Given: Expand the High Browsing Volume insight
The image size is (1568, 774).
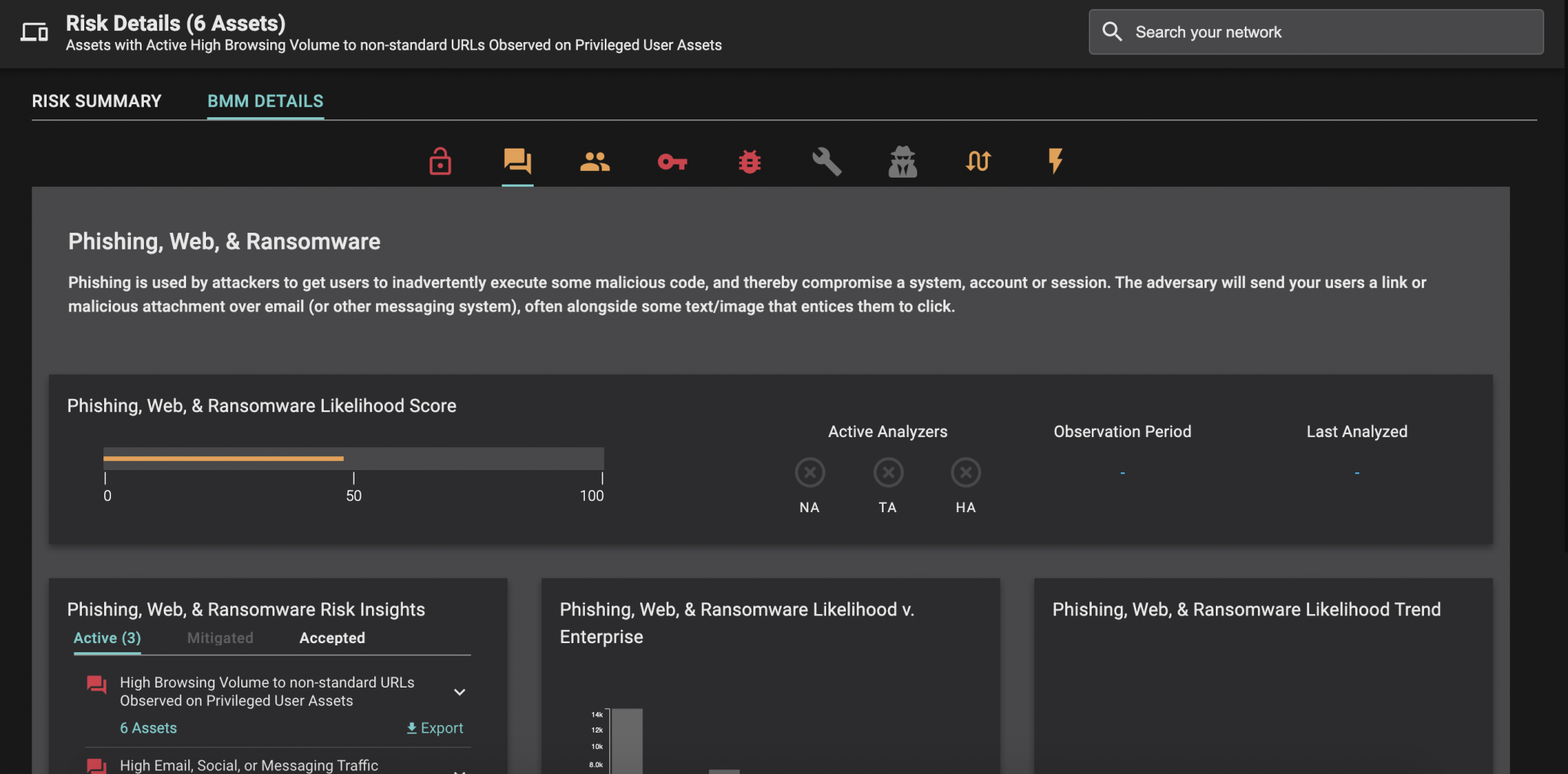Looking at the screenshot, I should click(459, 692).
